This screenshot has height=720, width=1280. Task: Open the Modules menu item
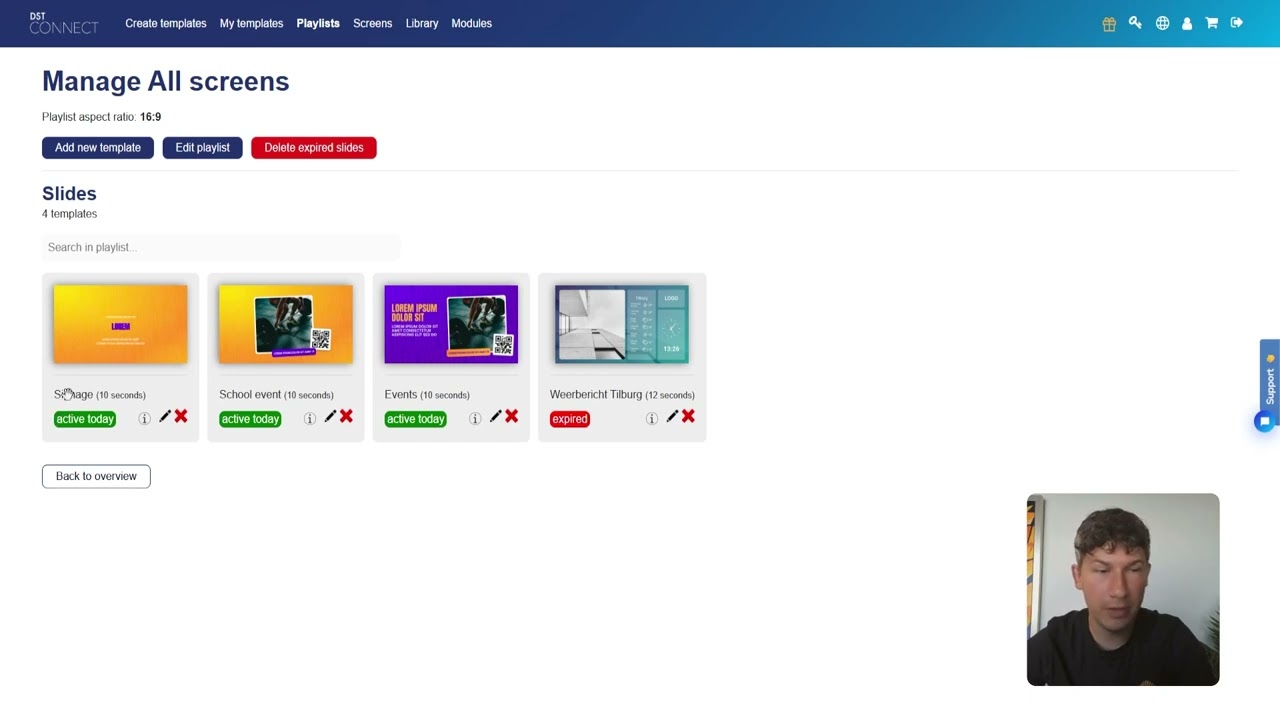click(x=471, y=23)
